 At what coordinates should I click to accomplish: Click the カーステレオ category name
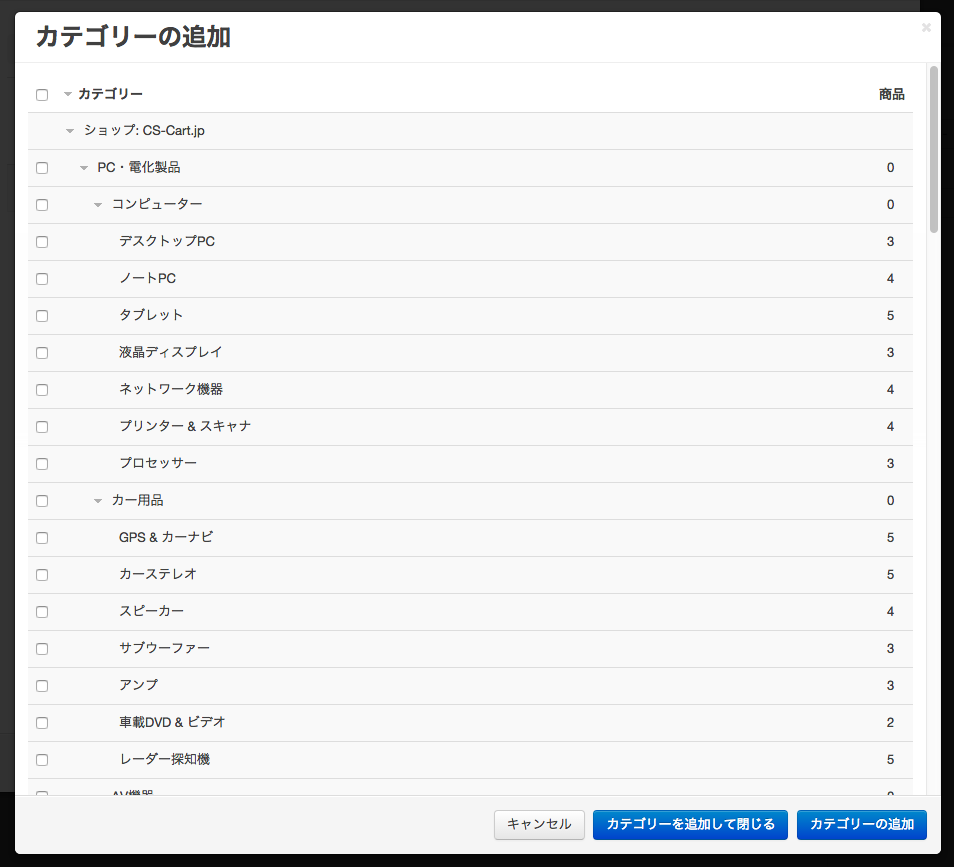coord(158,574)
